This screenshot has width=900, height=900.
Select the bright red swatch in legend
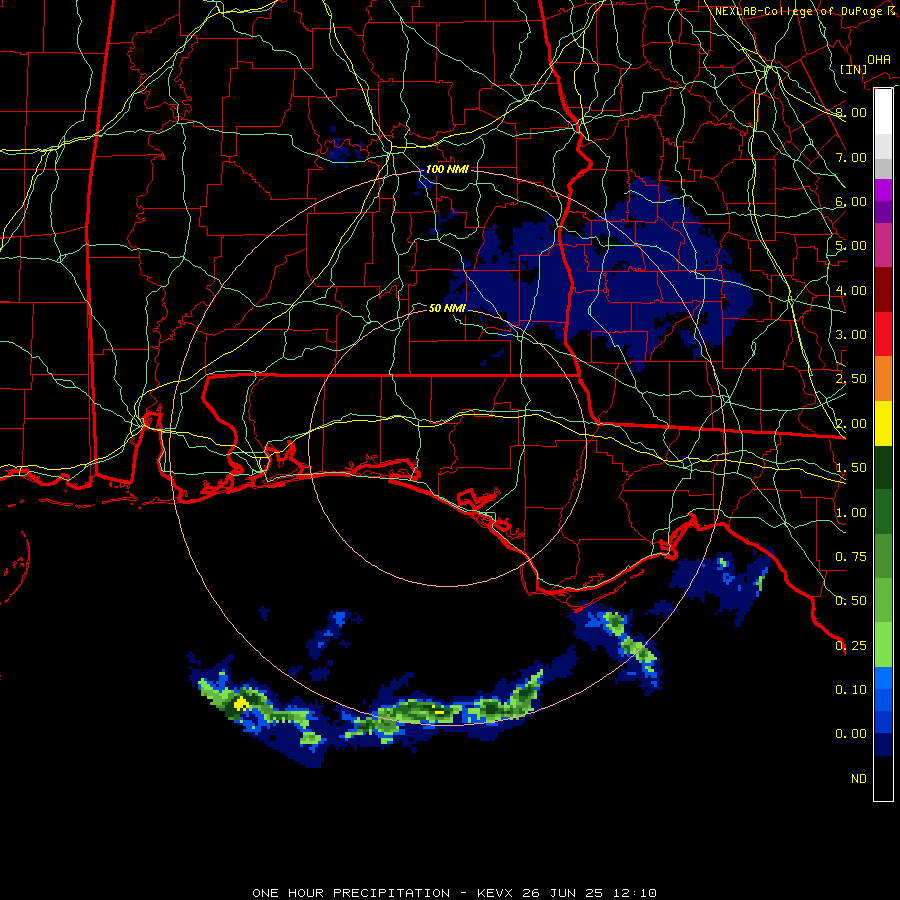(x=883, y=334)
